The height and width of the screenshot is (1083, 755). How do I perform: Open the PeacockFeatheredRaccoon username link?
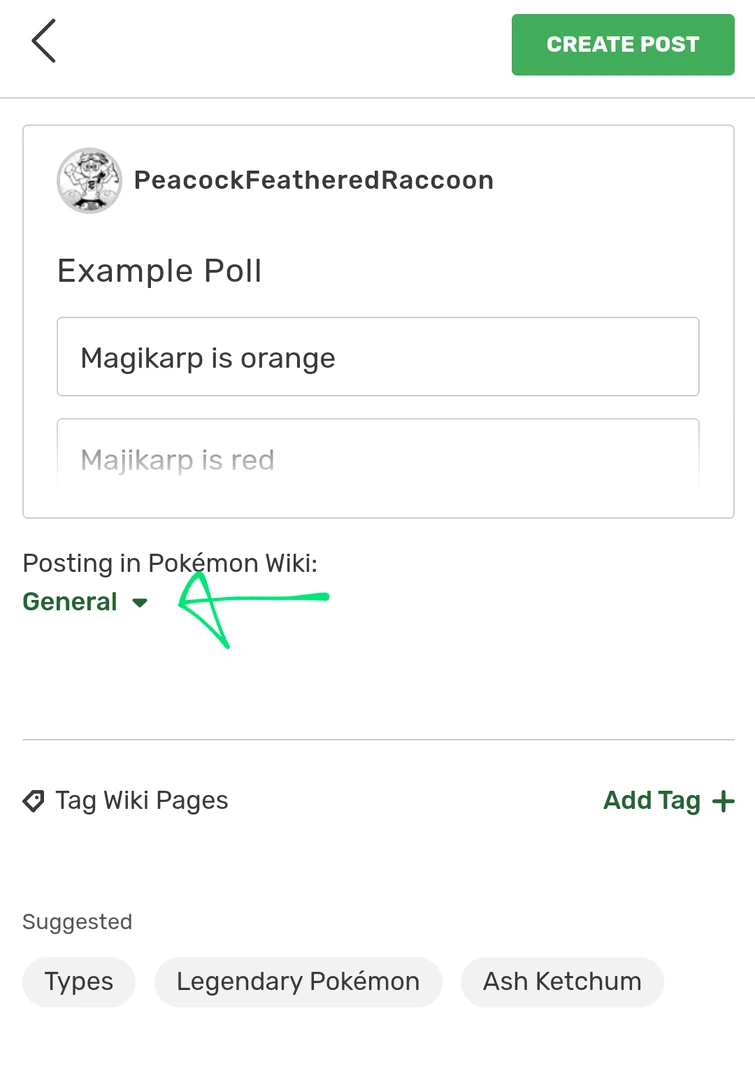pyautogui.click(x=313, y=181)
